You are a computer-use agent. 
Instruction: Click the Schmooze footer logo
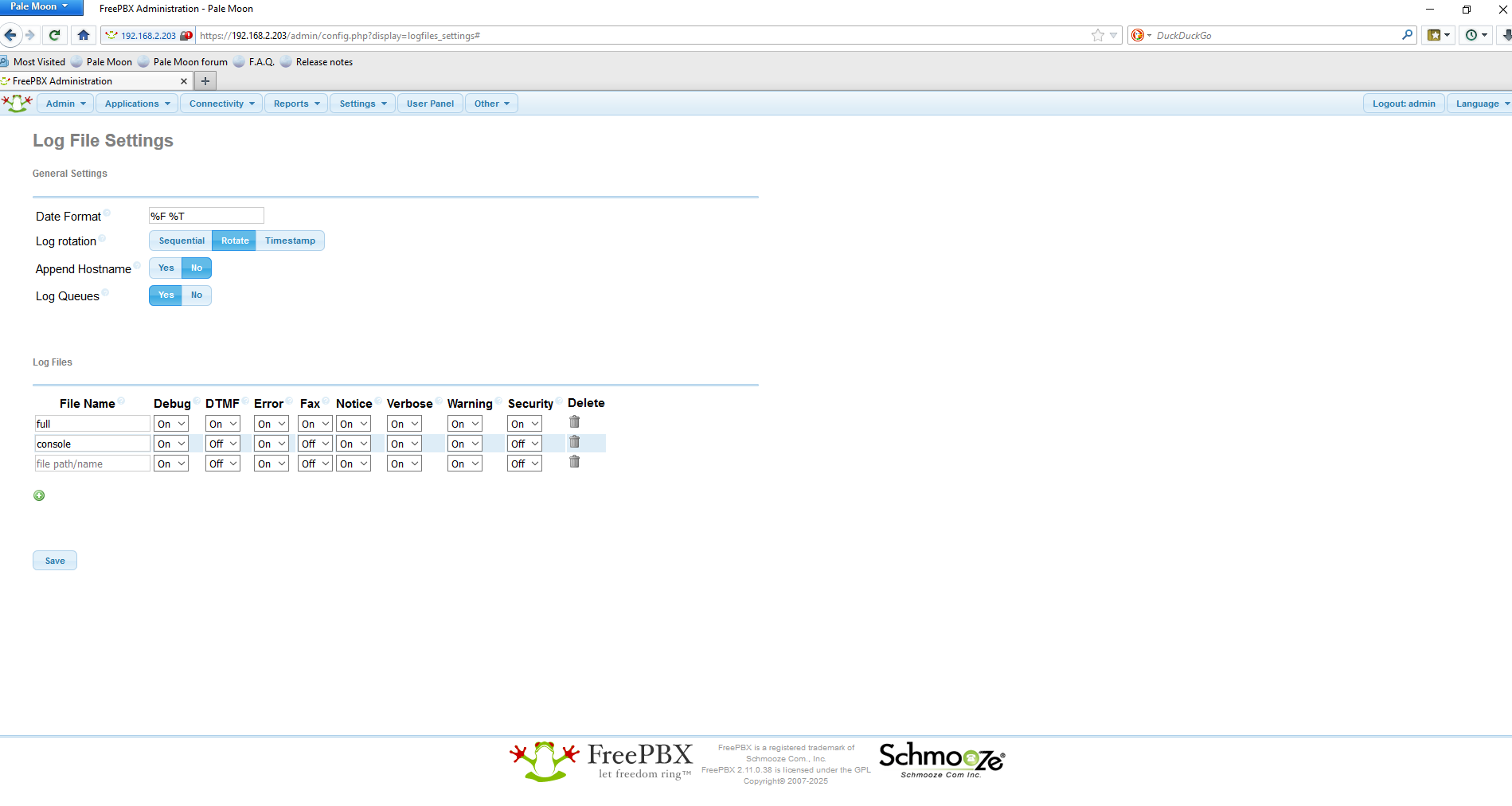click(942, 760)
